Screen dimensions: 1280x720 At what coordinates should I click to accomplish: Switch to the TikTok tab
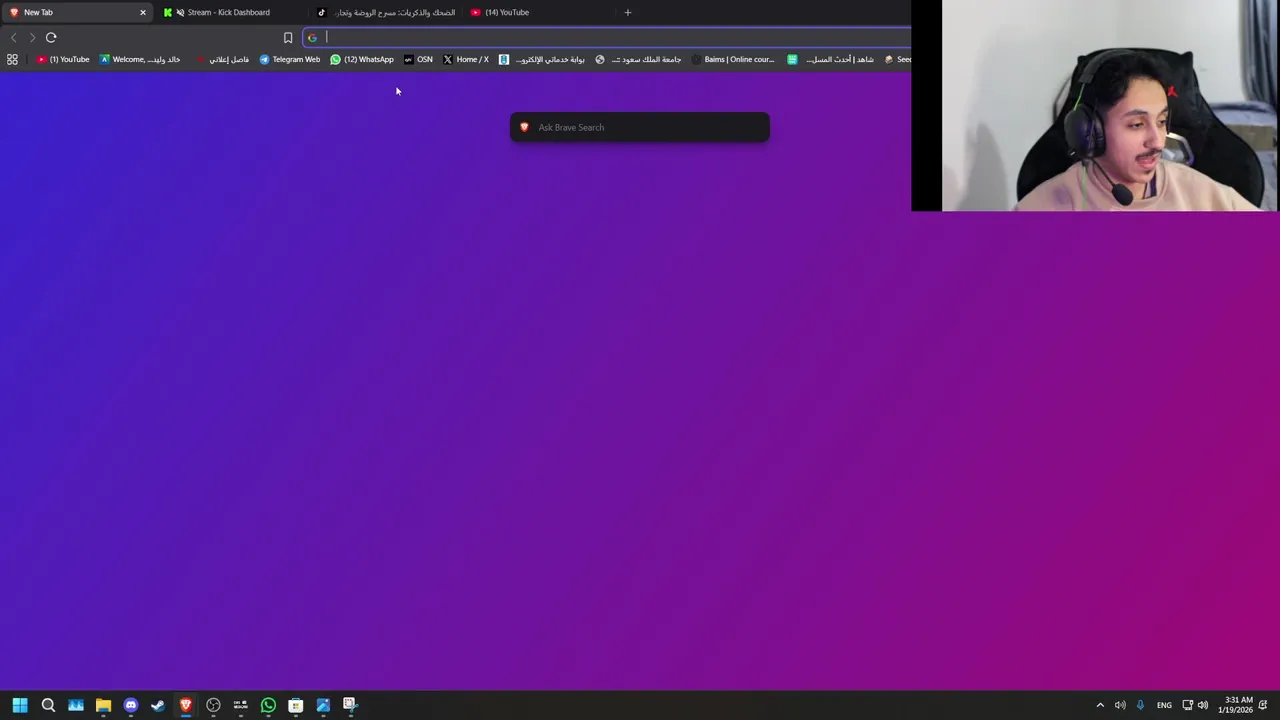385,13
